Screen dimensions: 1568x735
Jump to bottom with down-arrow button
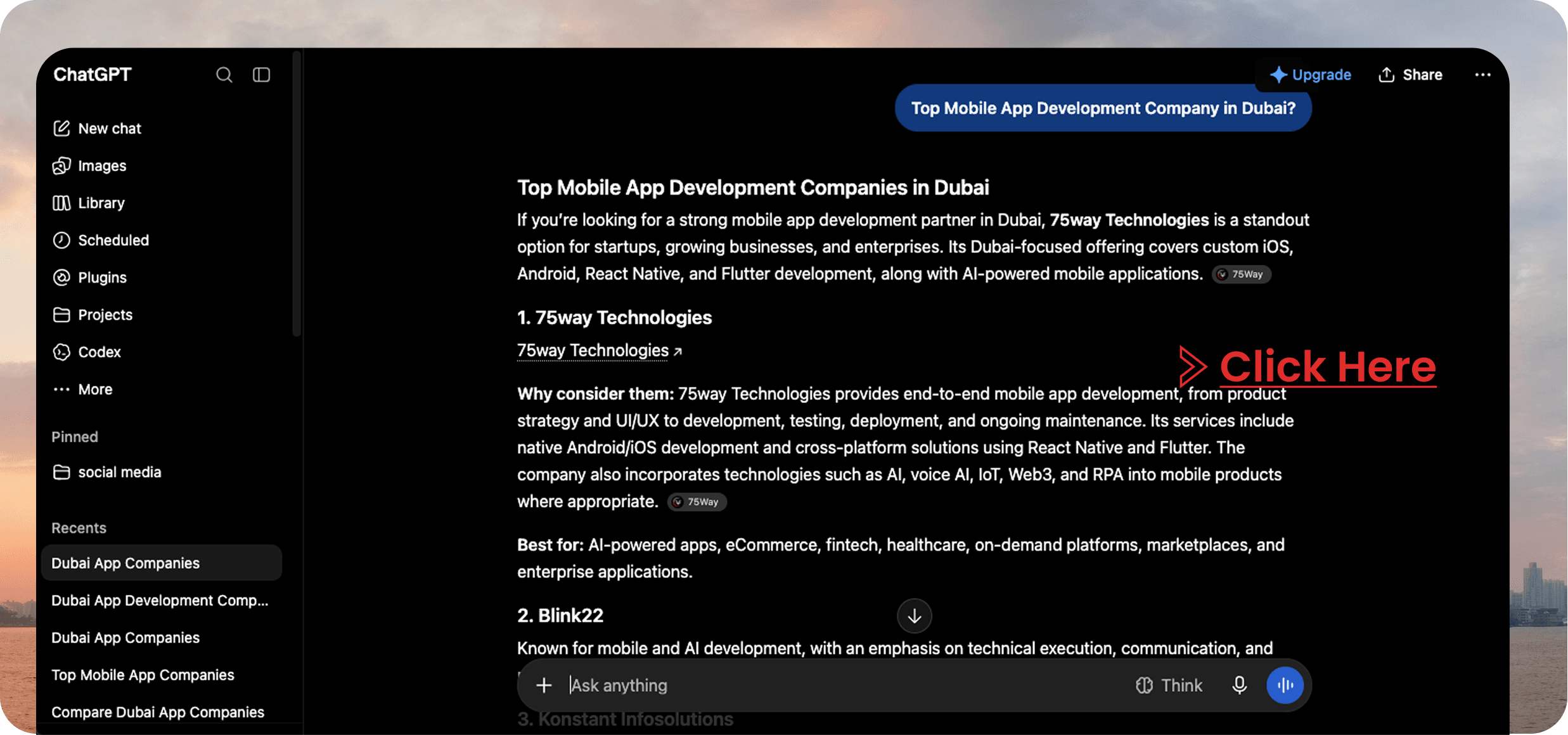pyautogui.click(x=914, y=616)
